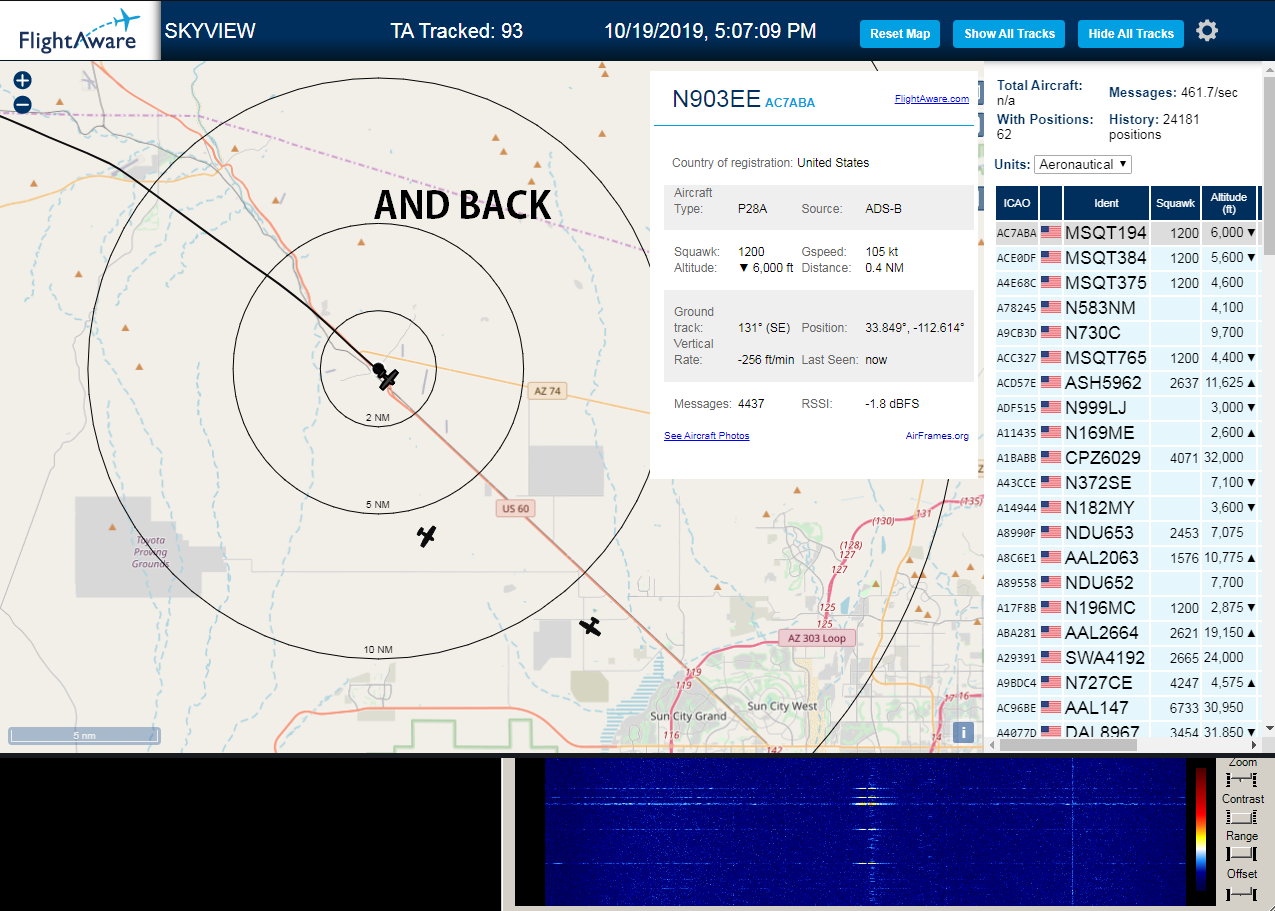Click the waterfall color scale bar

pos(1201,829)
